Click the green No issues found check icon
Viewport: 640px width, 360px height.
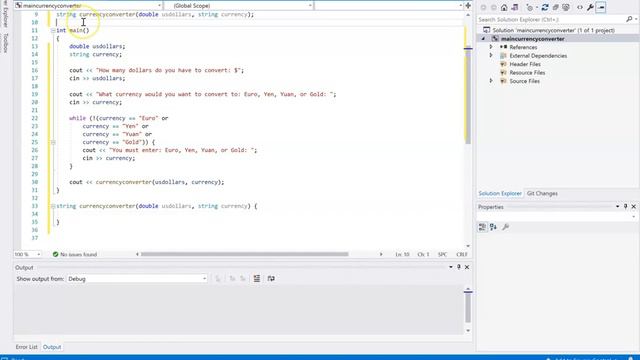(55, 254)
